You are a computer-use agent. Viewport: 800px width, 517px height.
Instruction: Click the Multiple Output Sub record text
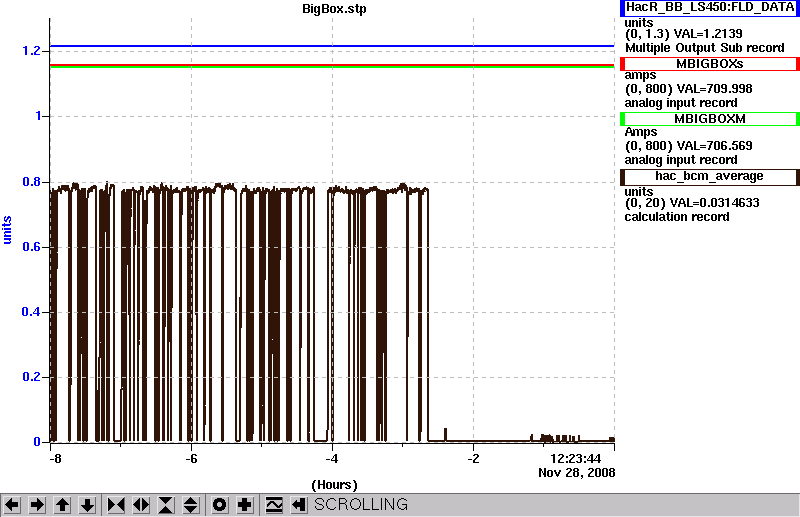pyautogui.click(x=705, y=48)
